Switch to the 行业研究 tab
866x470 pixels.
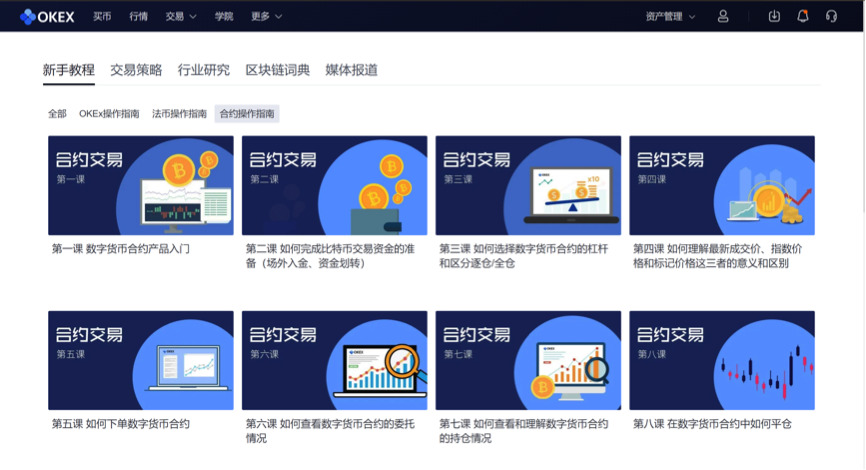(203, 70)
